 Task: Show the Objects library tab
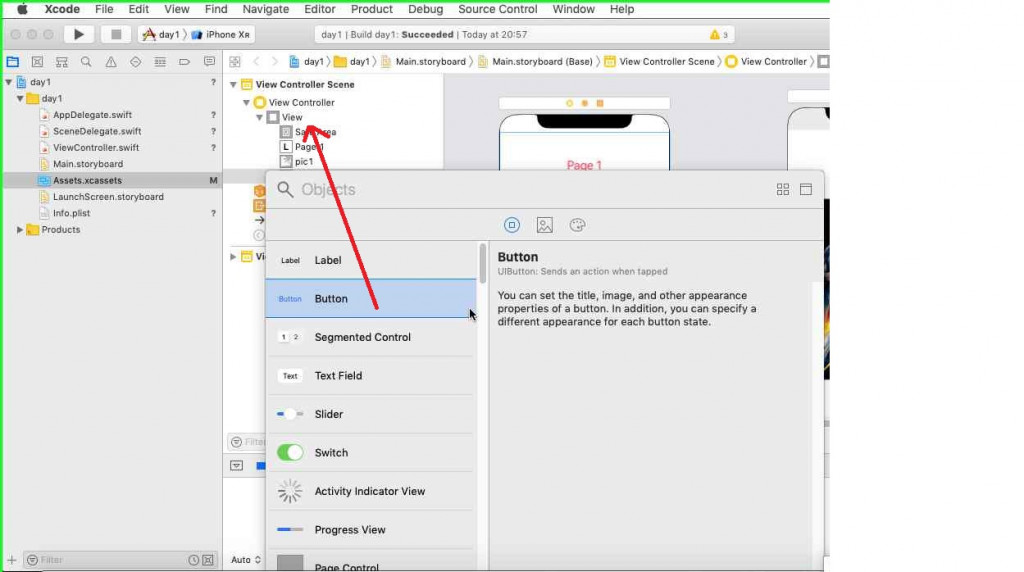pos(512,225)
